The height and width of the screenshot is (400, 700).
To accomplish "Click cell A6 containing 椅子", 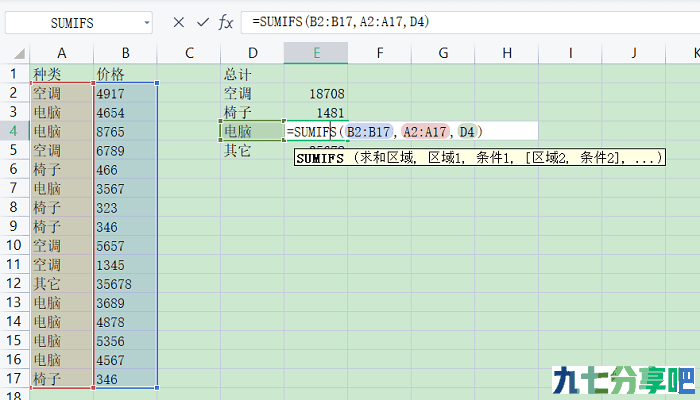I will click(x=62, y=169).
